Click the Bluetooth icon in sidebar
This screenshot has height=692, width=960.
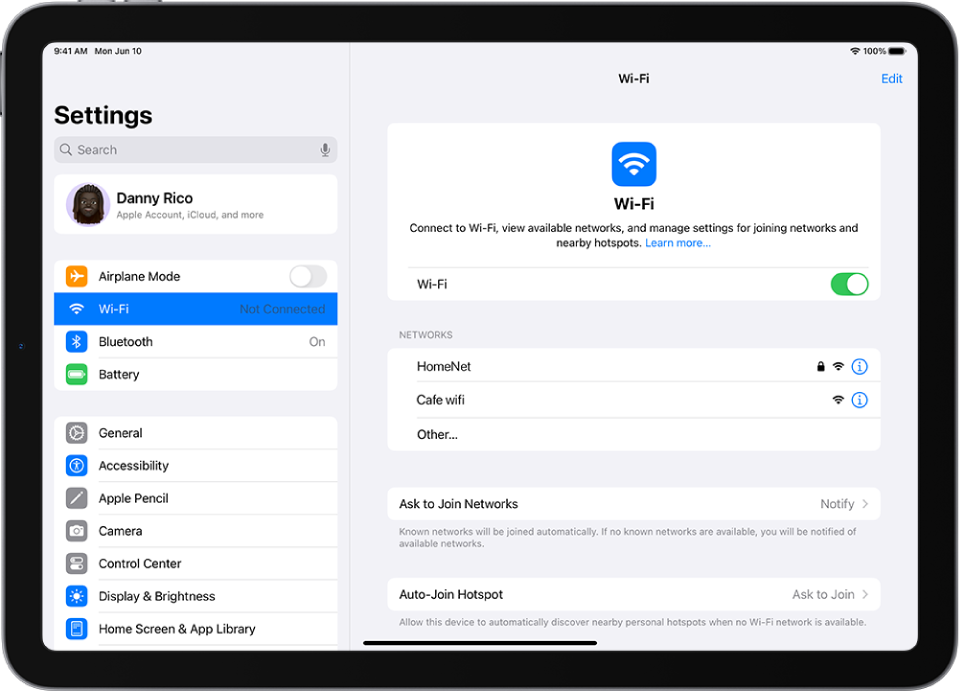pyautogui.click(x=77, y=341)
